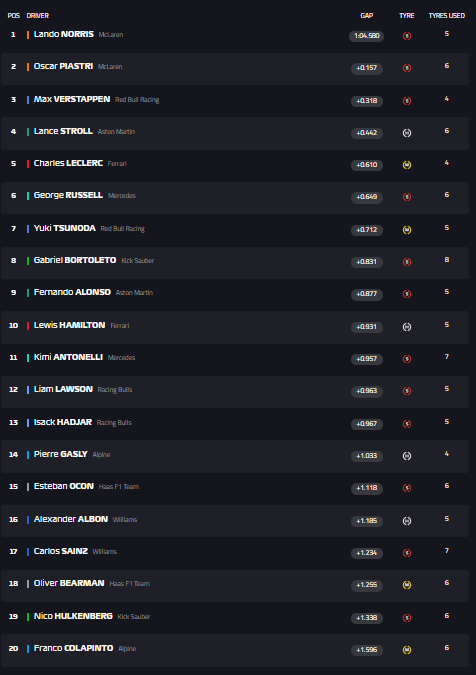Click Franco Colapinto's medium tyre icon
This screenshot has height=675, width=476.
pyautogui.click(x=407, y=650)
